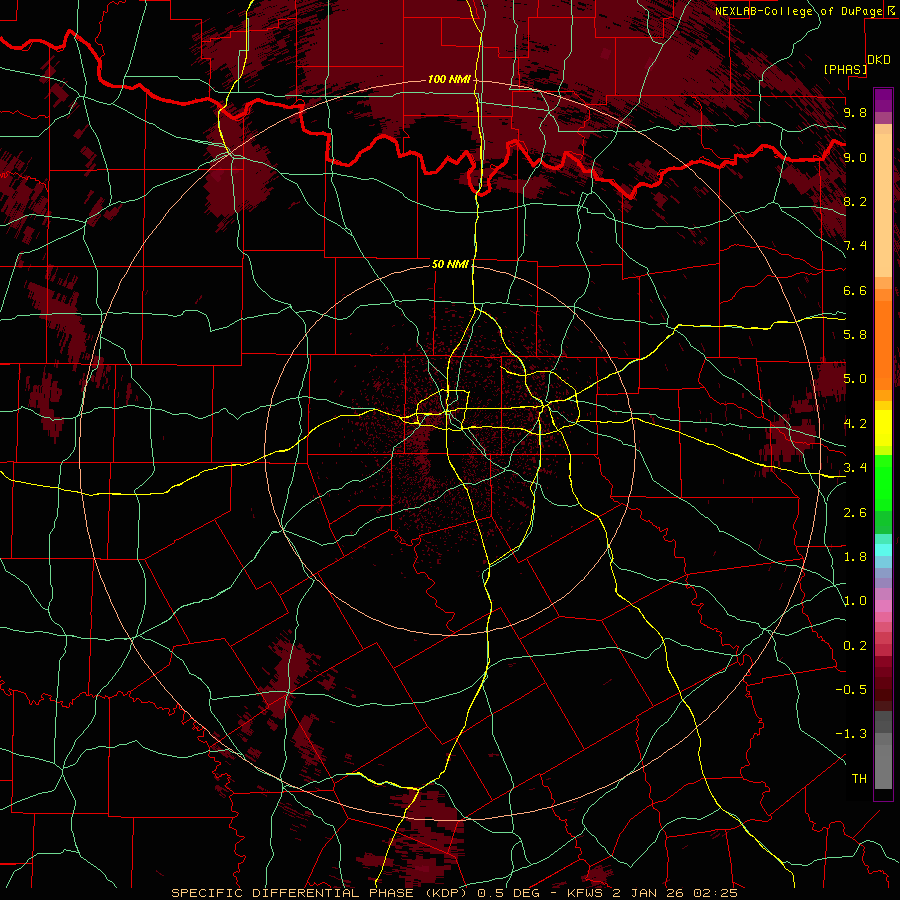The image size is (900, 900).
Task: Click the 6.6 scale value
Action: click(855, 290)
